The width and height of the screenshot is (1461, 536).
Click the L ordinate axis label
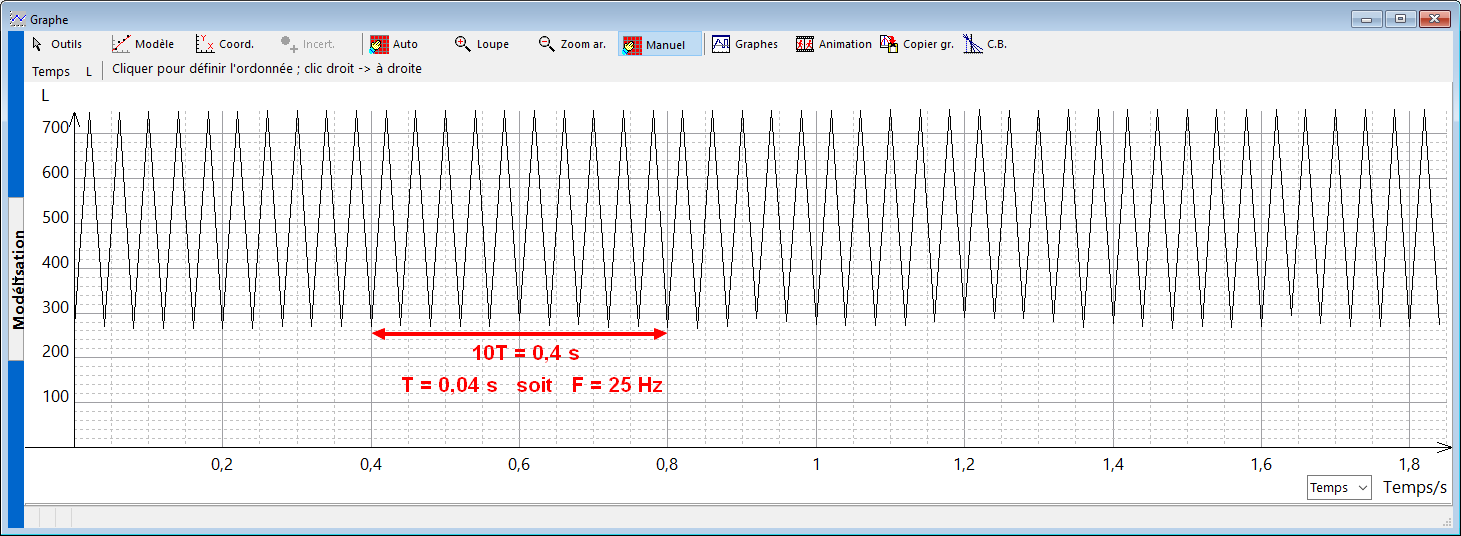(x=45, y=96)
